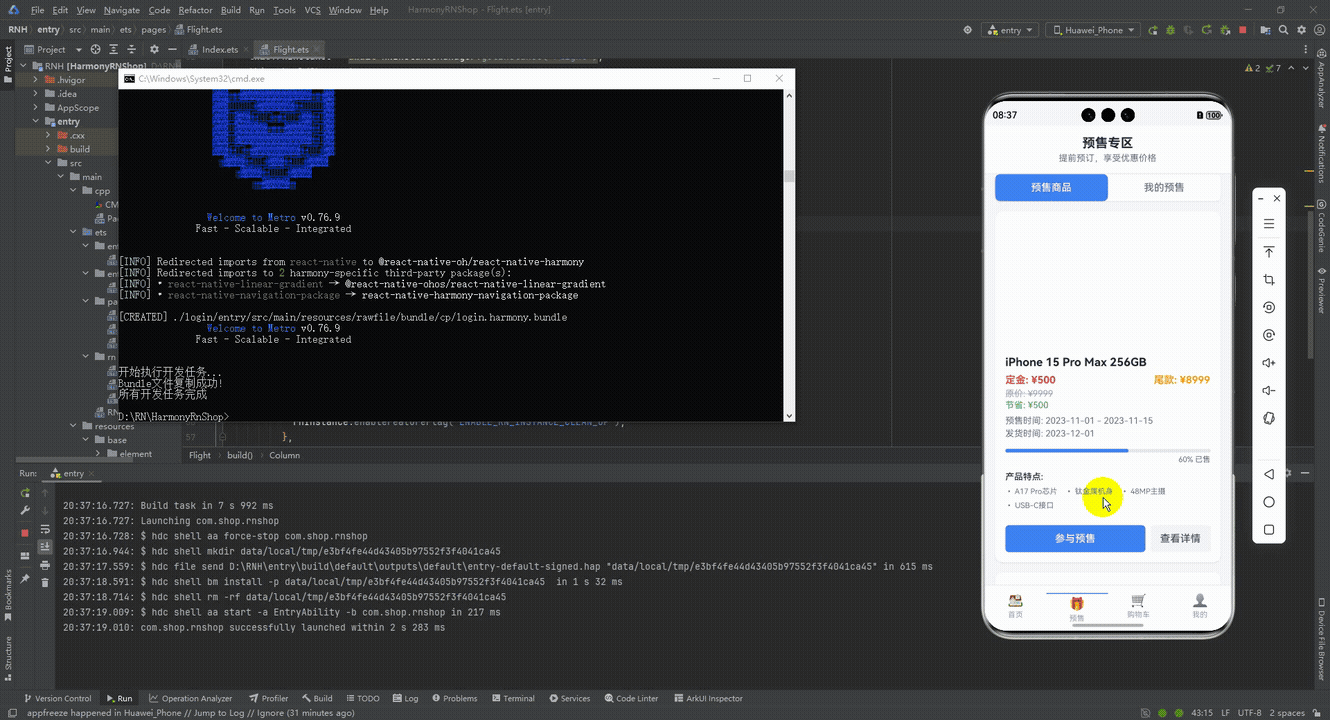1330x720 pixels.
Task: Click the pin tab icon in Run panel
Action: (25, 579)
